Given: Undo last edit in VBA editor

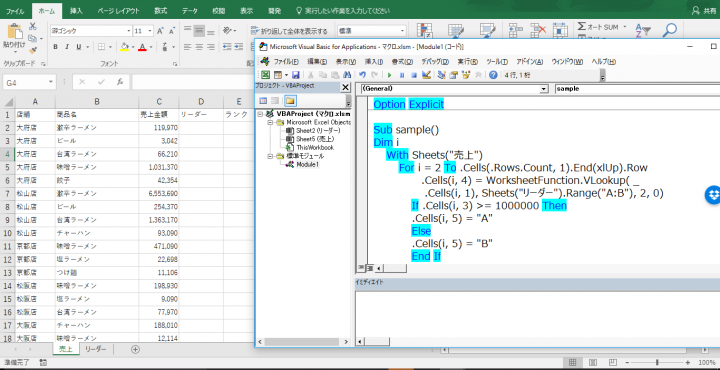Looking at the screenshot, I should tap(362, 75).
